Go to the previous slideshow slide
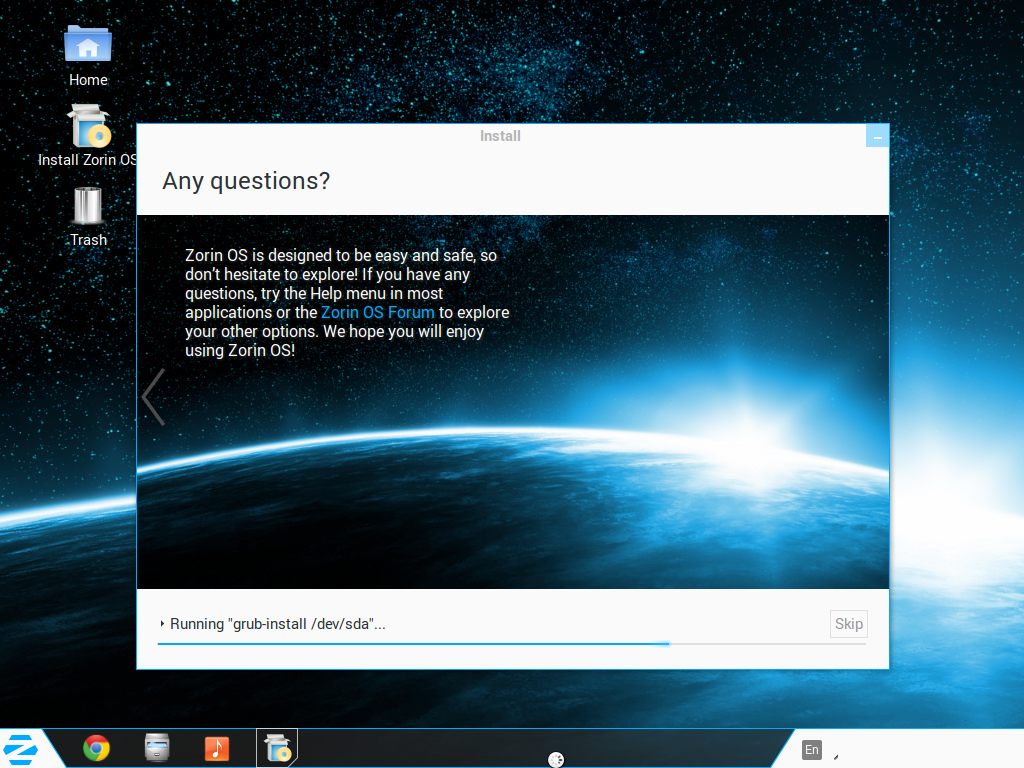The width and height of the screenshot is (1024, 768). click(154, 397)
